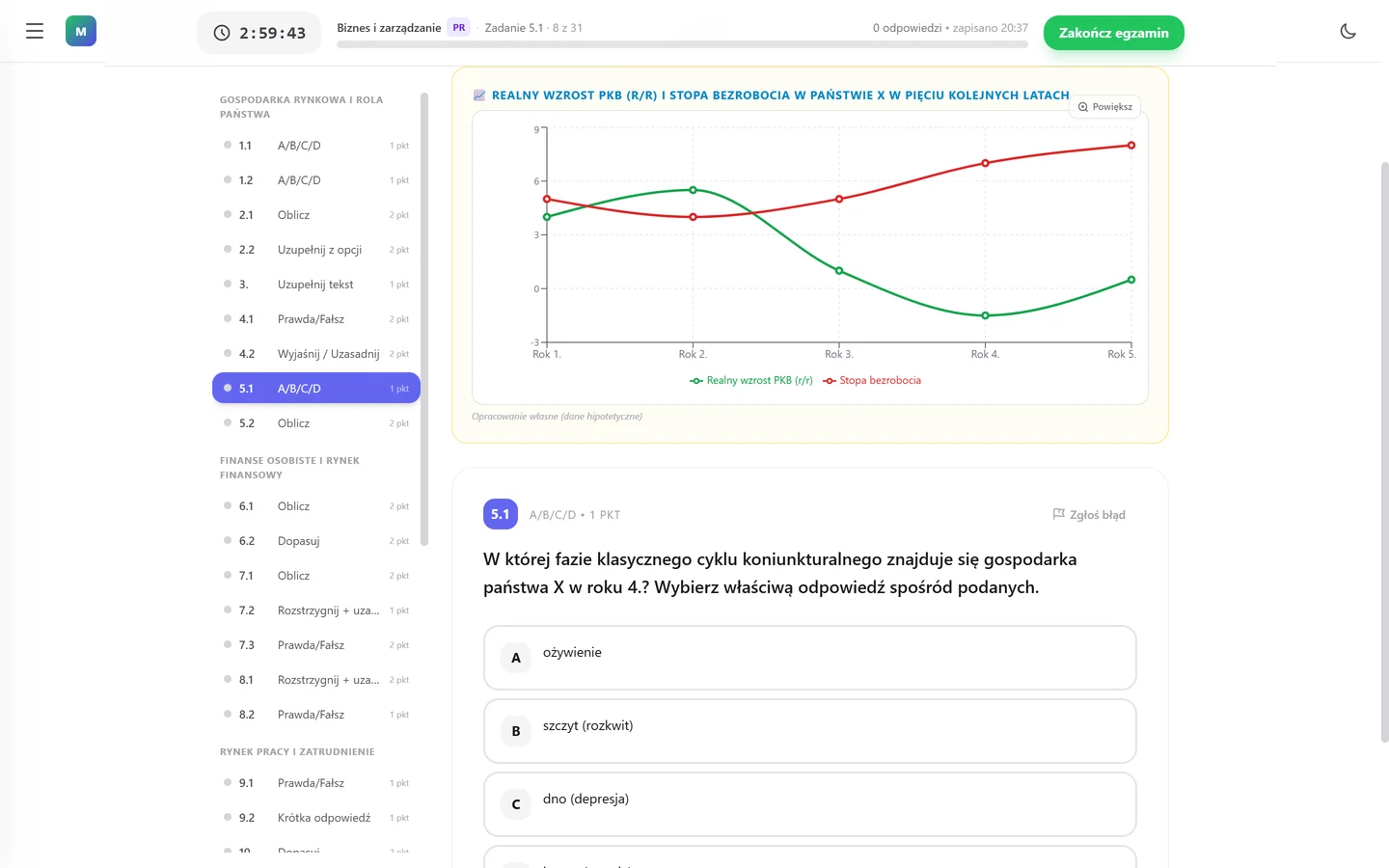Click the sidebar task list scrollbar
The height and width of the screenshot is (868, 1389).
pyautogui.click(x=424, y=318)
